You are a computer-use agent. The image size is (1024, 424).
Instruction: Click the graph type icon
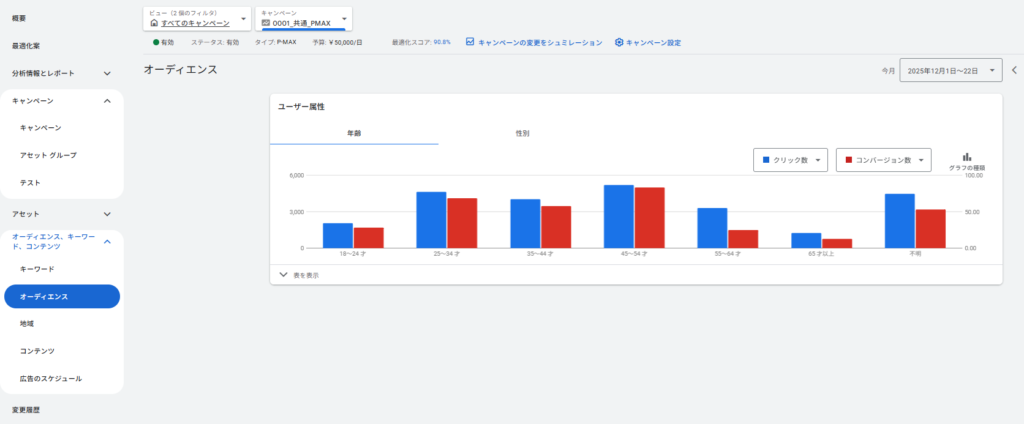[967, 157]
